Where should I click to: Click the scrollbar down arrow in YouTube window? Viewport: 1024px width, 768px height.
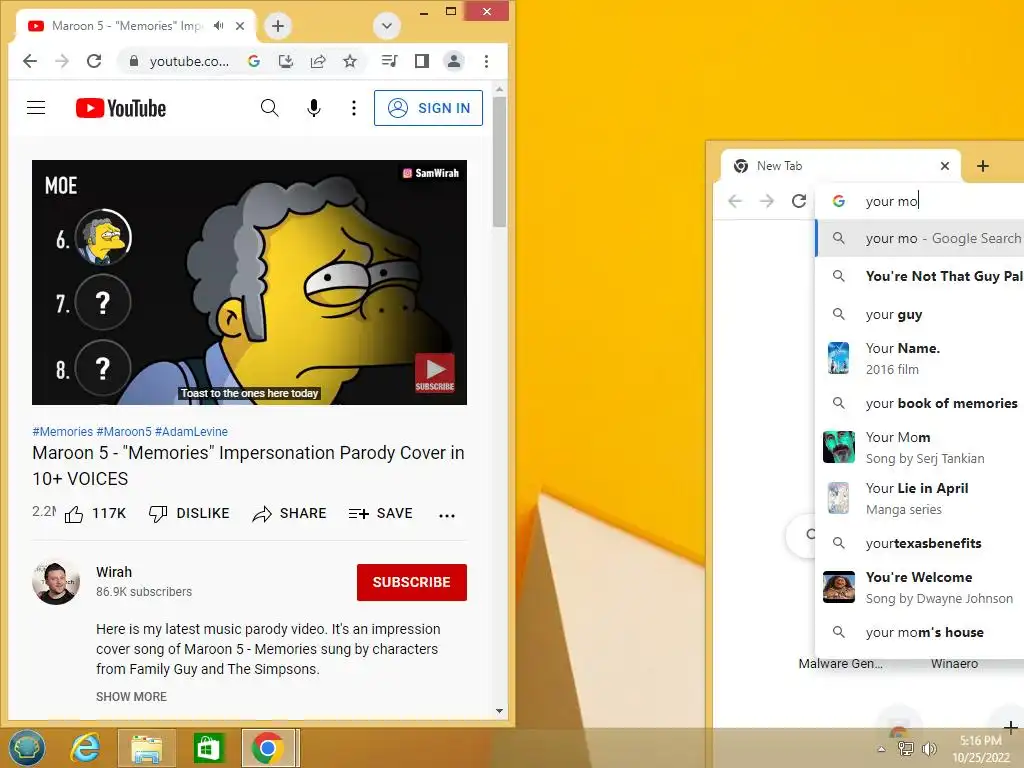[x=500, y=711]
